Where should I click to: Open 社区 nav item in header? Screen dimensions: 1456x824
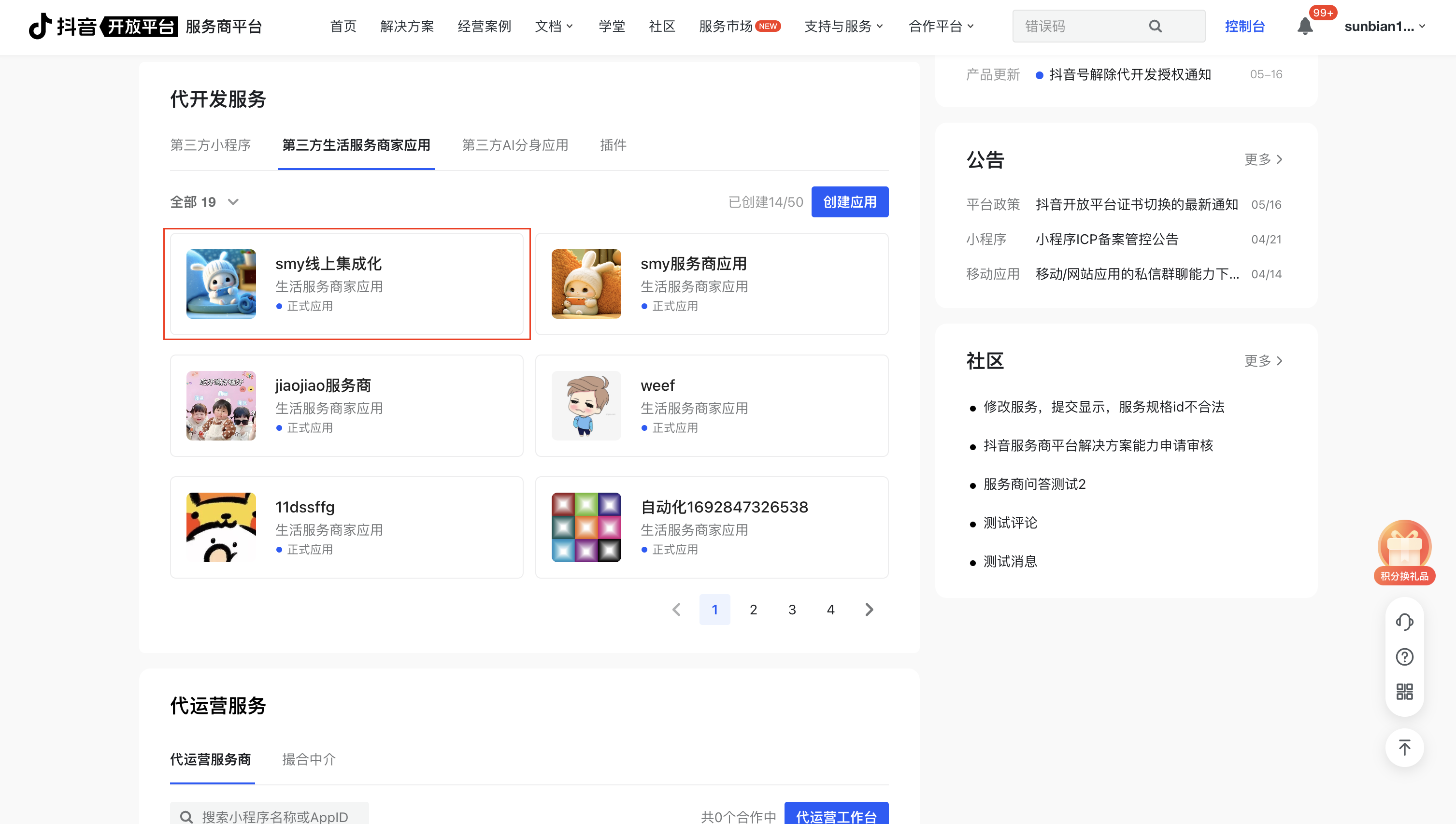point(662,26)
